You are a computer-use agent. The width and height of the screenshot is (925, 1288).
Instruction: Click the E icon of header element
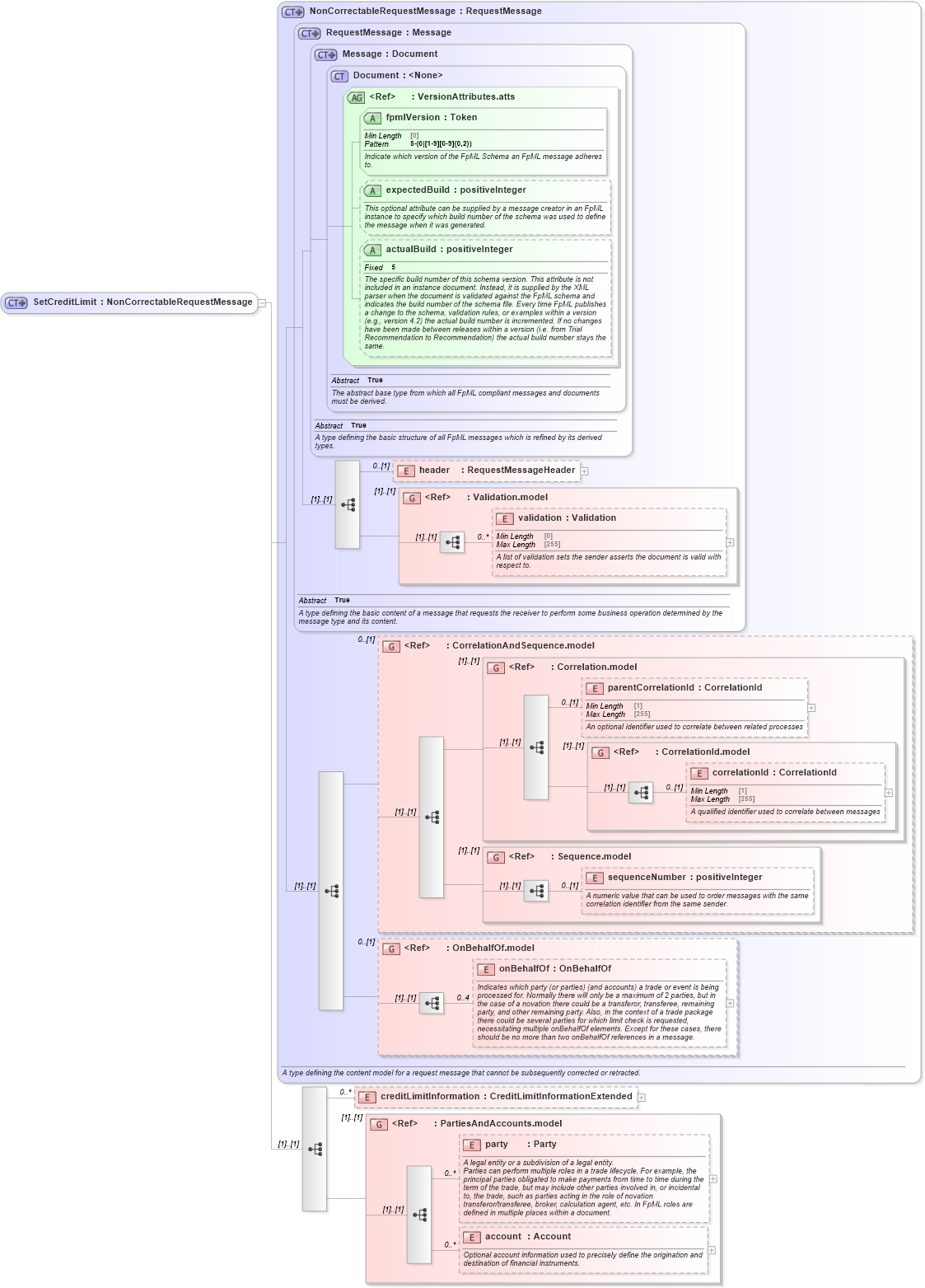(404, 470)
